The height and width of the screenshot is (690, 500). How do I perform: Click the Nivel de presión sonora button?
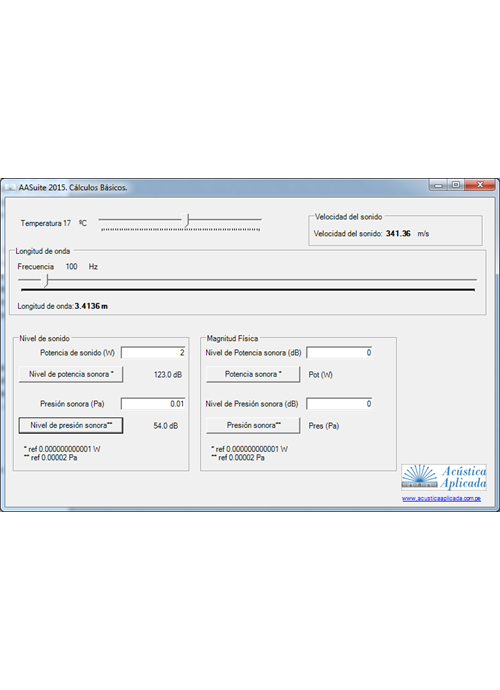pos(71,426)
